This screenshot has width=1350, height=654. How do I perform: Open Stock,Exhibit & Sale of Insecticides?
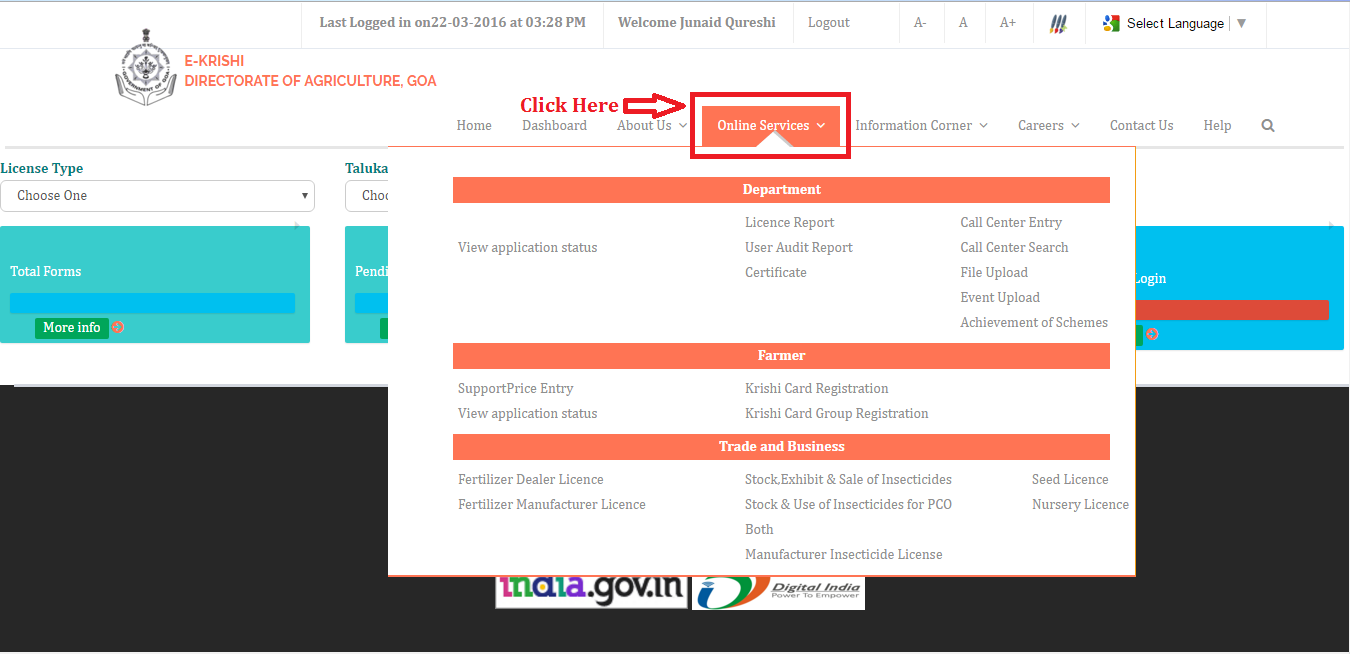click(x=848, y=479)
